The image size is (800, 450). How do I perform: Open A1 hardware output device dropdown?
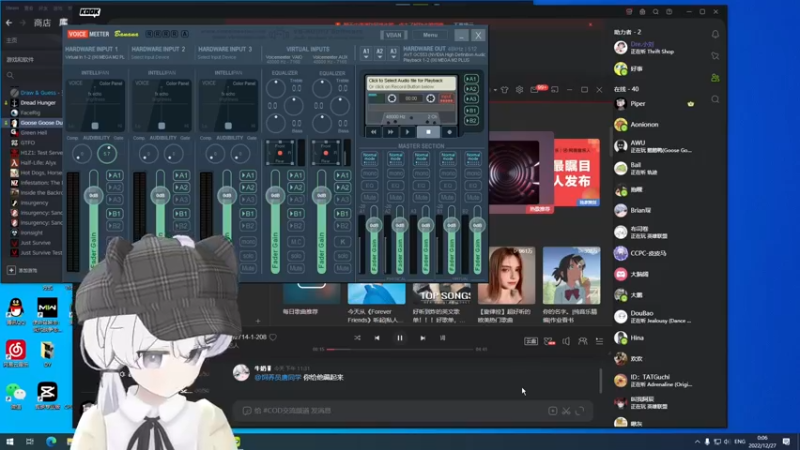(366, 54)
